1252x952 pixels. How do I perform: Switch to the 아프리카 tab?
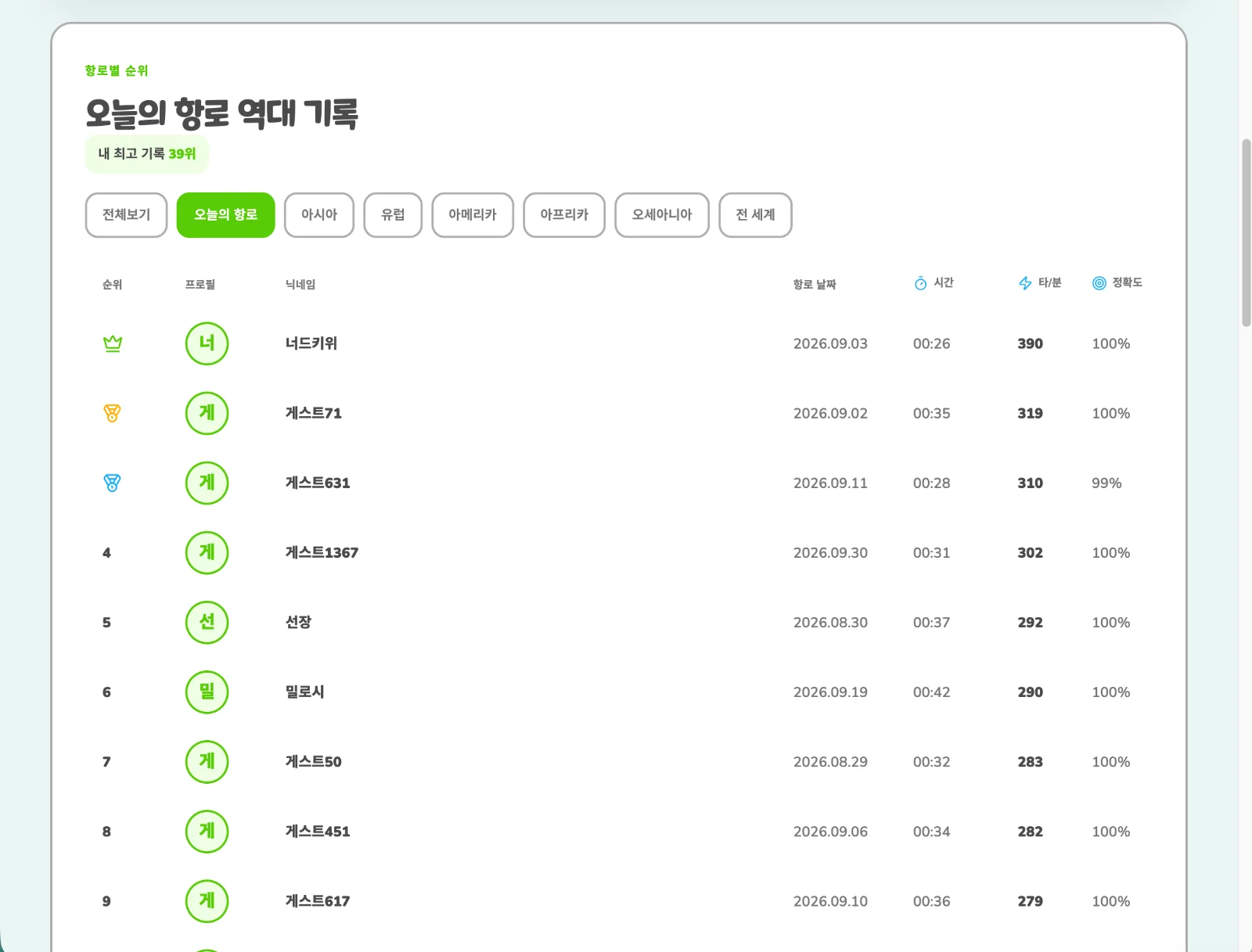pos(564,215)
